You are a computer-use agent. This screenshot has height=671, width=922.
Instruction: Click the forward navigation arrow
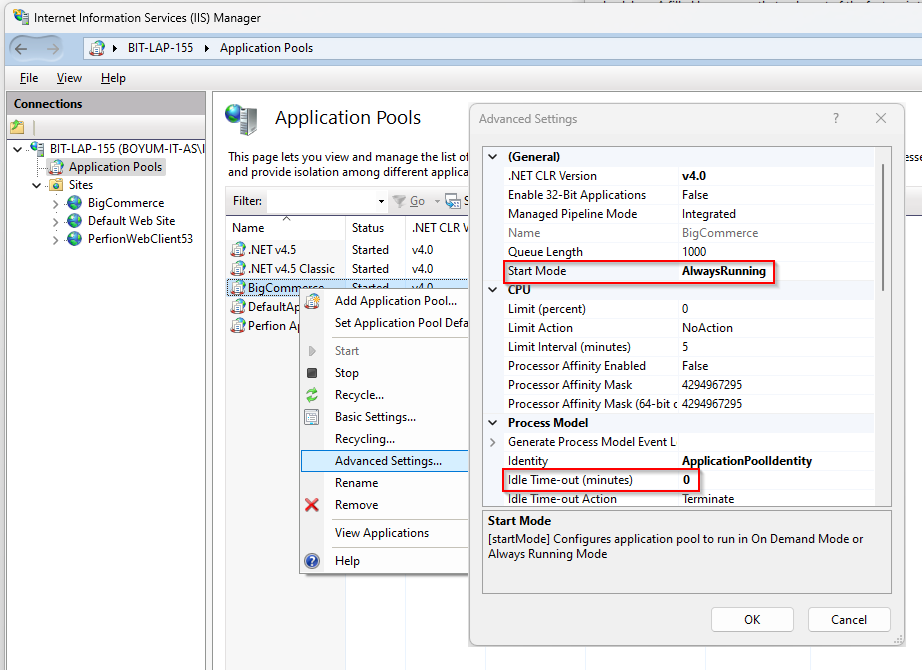pos(53,49)
